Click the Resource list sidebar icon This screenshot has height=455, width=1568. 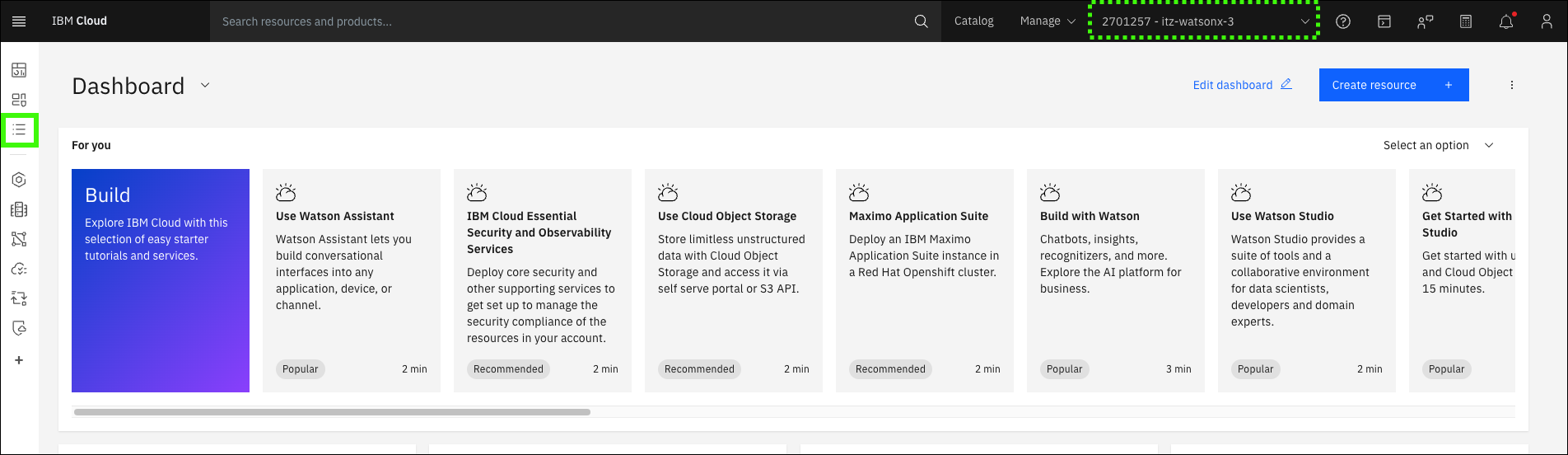(x=19, y=130)
